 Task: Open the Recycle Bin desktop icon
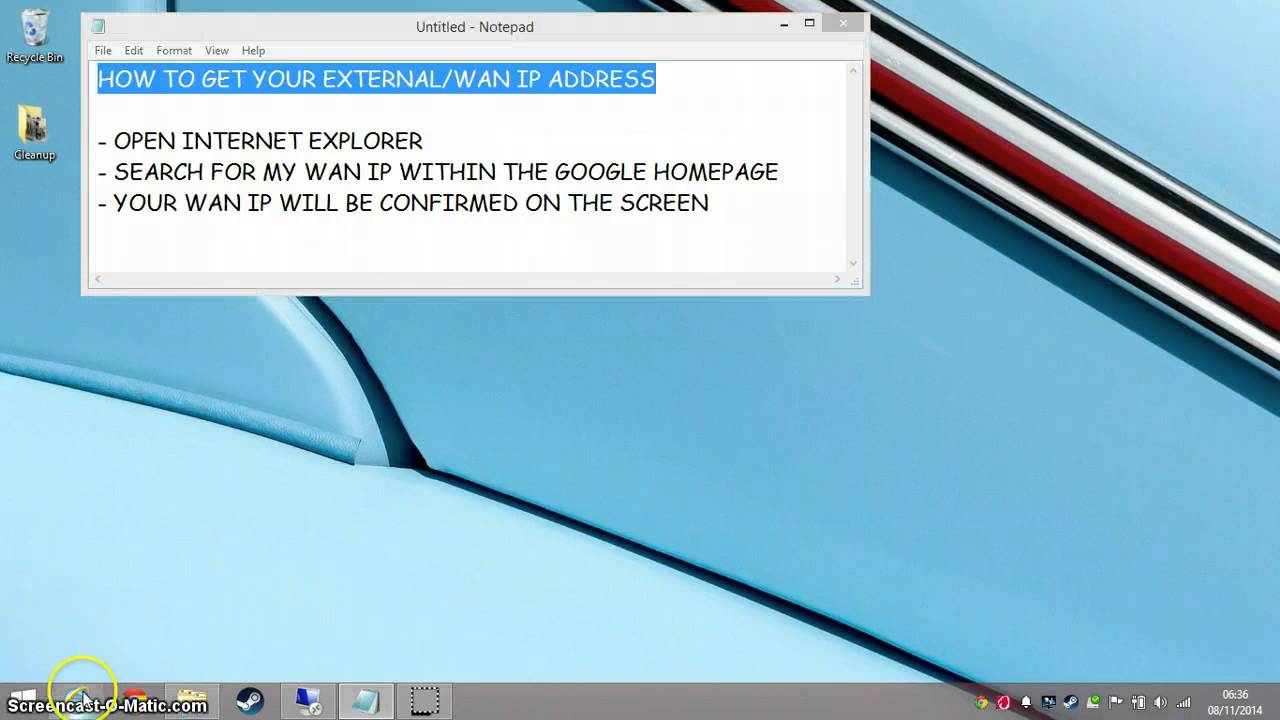point(34,36)
